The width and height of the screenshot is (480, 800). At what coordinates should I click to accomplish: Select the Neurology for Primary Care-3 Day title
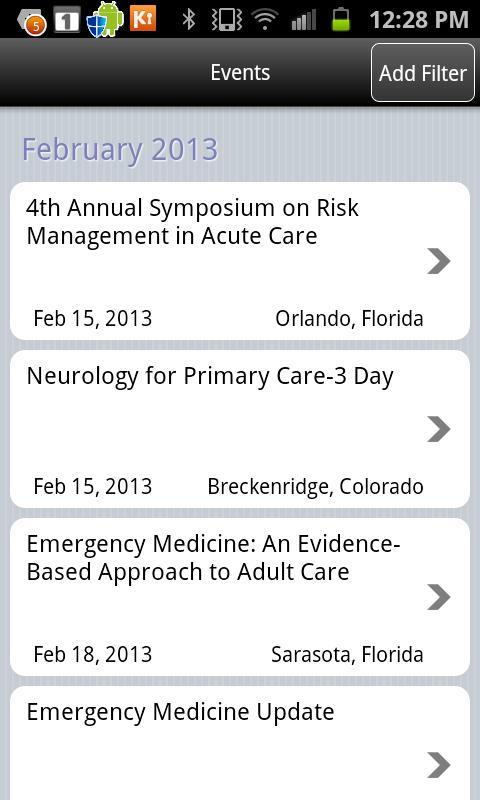(210, 377)
